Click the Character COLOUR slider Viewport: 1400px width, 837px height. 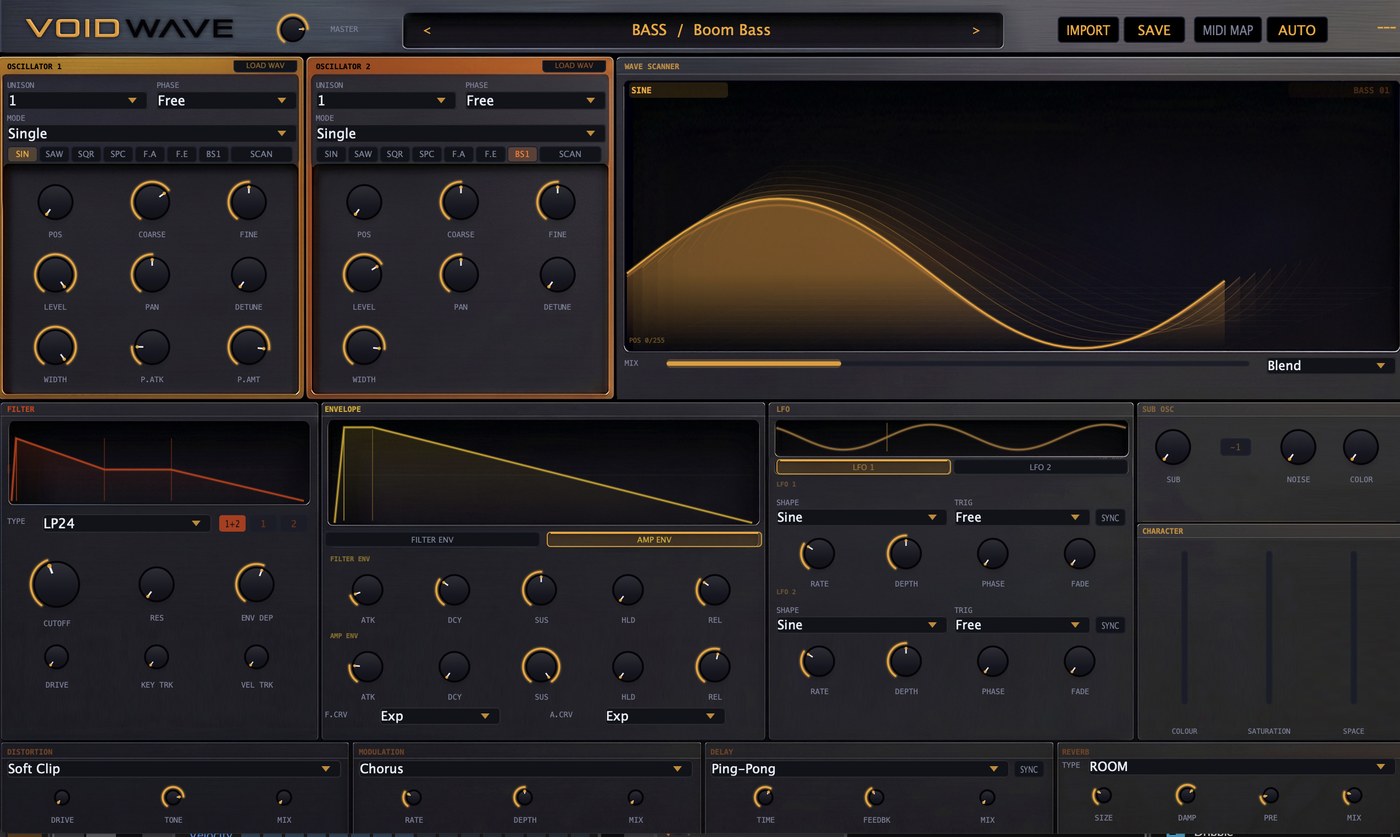[1185, 628]
